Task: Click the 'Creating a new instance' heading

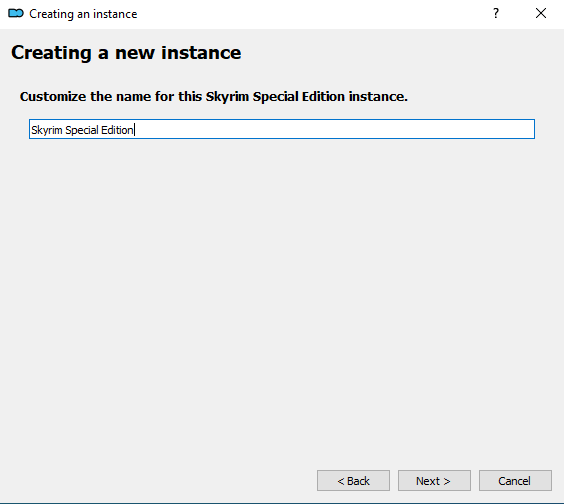Action: (x=126, y=53)
